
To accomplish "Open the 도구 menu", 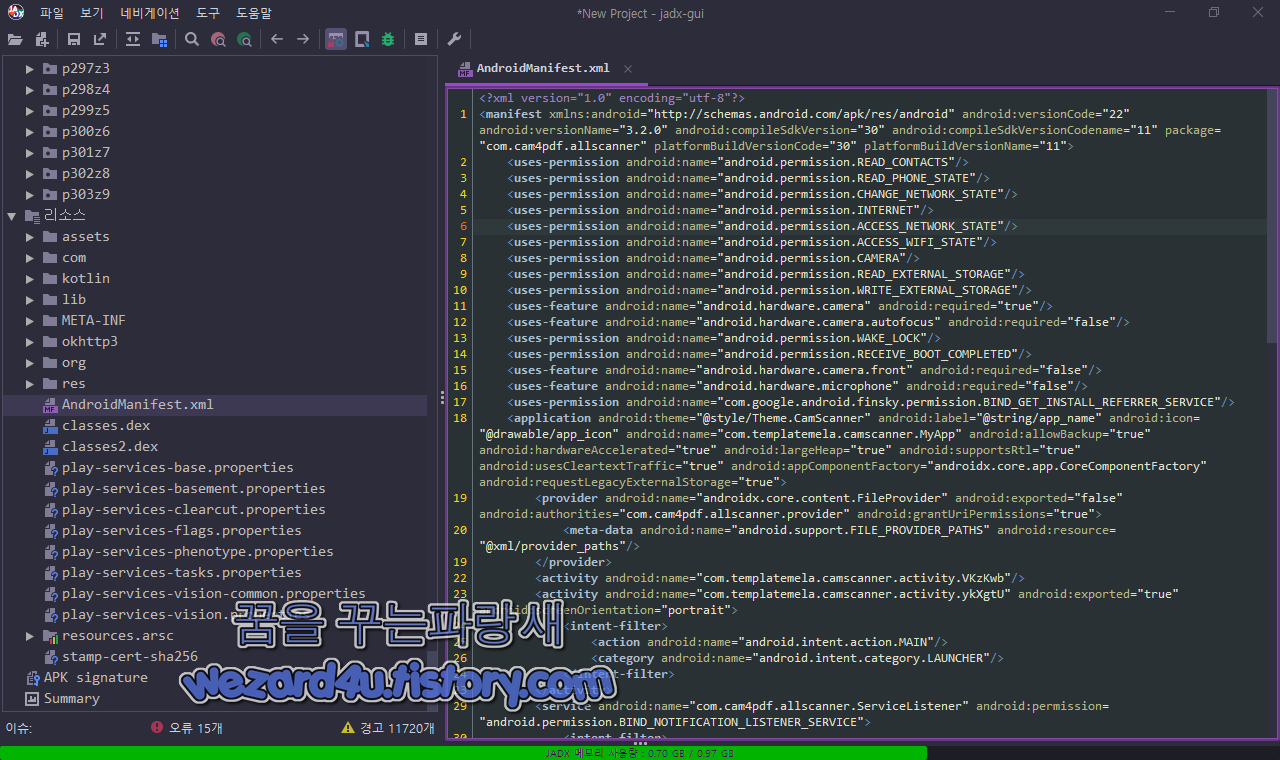I will (208, 13).
